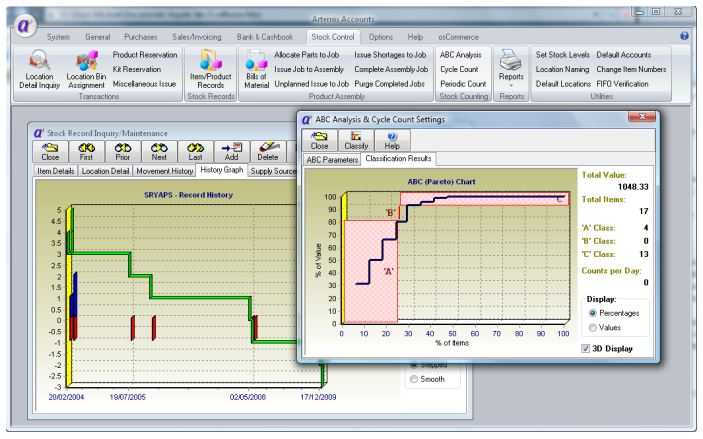
Task: Go to First stock record
Action: (x=86, y=152)
